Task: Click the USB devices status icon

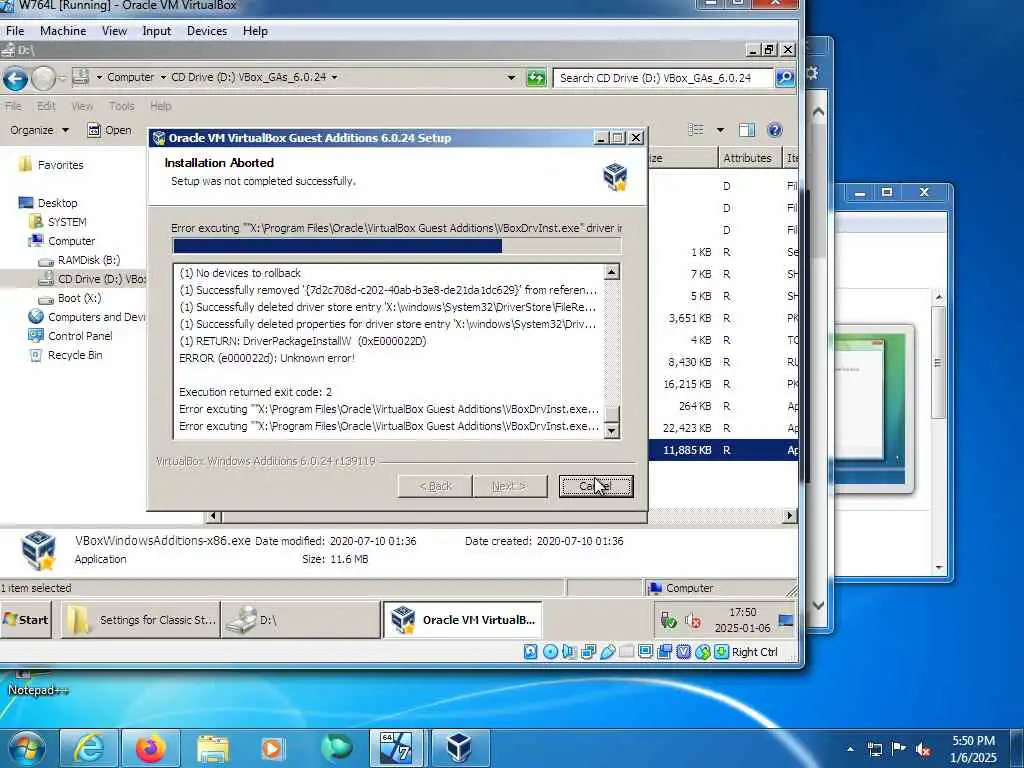Action: [x=607, y=652]
